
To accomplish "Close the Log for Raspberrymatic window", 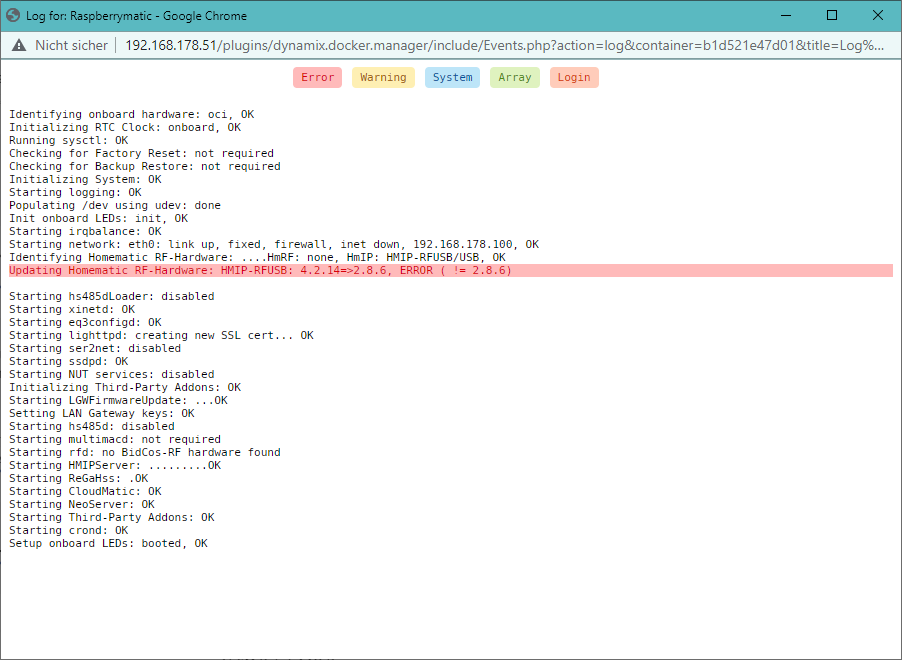I will pyautogui.click(x=878, y=16).
